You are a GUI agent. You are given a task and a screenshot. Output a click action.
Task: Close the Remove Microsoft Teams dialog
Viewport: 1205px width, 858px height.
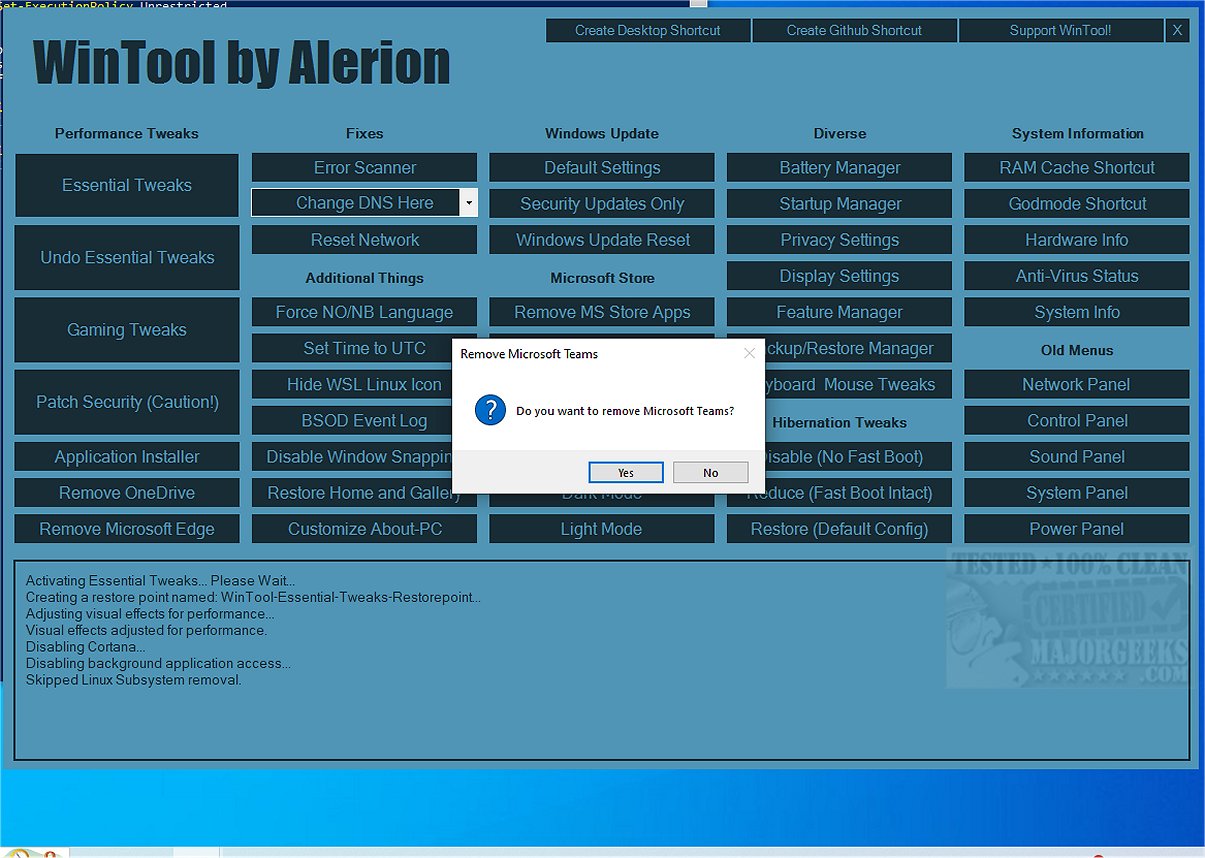tap(749, 353)
